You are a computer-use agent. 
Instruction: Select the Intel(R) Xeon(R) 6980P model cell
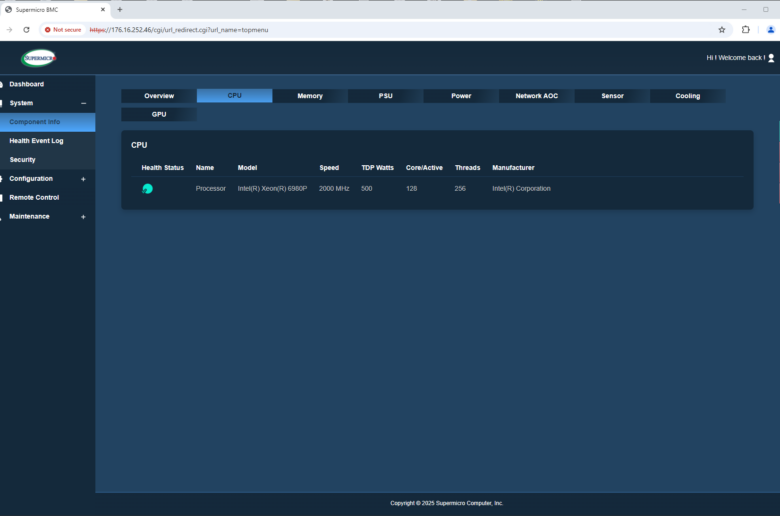pos(272,189)
